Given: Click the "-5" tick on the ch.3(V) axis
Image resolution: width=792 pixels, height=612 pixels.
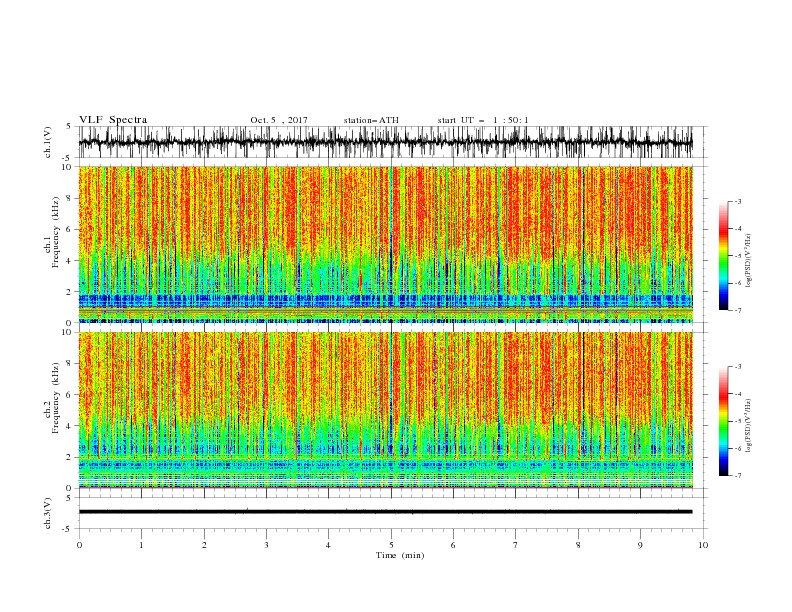Looking at the screenshot, I should click(x=68, y=529).
